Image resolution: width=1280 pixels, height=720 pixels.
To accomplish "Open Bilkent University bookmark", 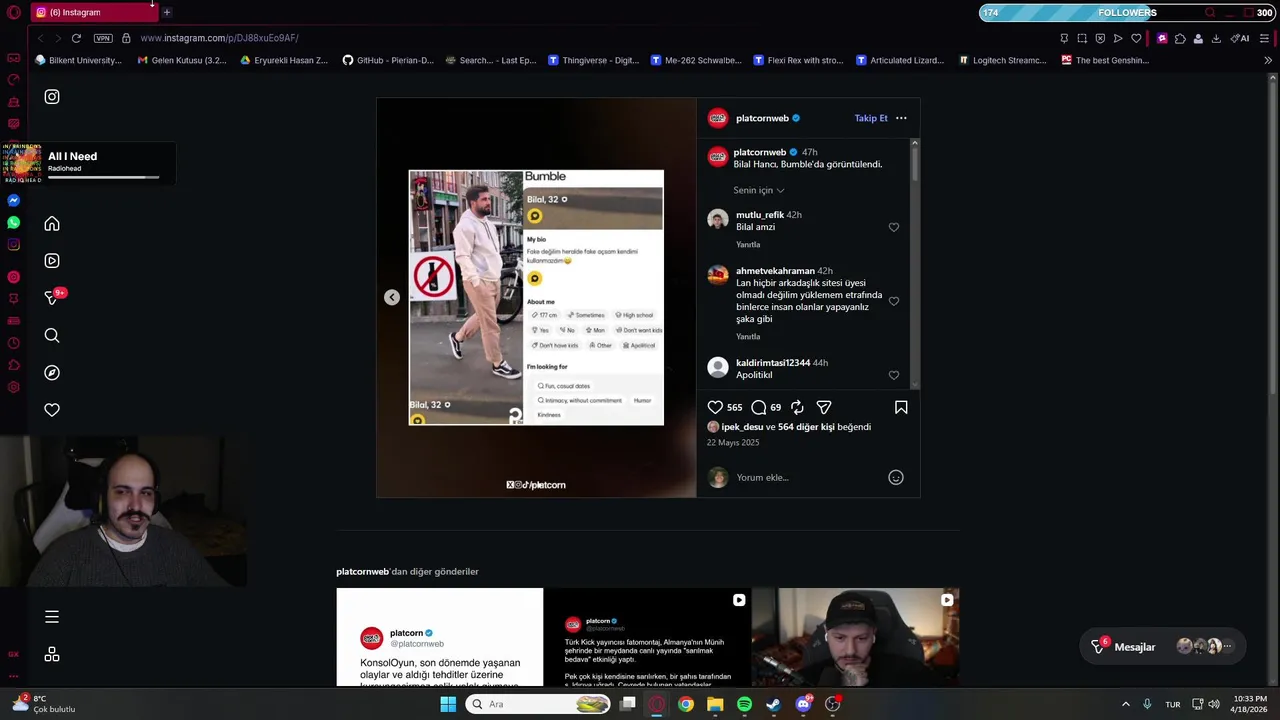I will coord(78,60).
